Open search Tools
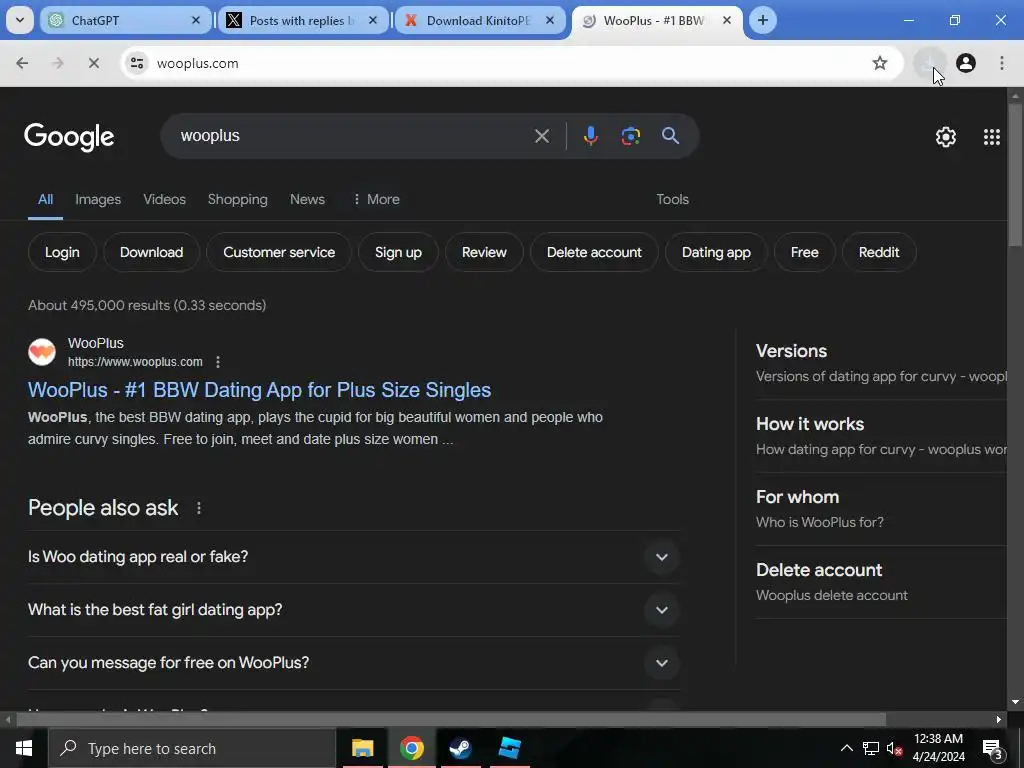This screenshot has width=1024, height=768. [x=673, y=200]
